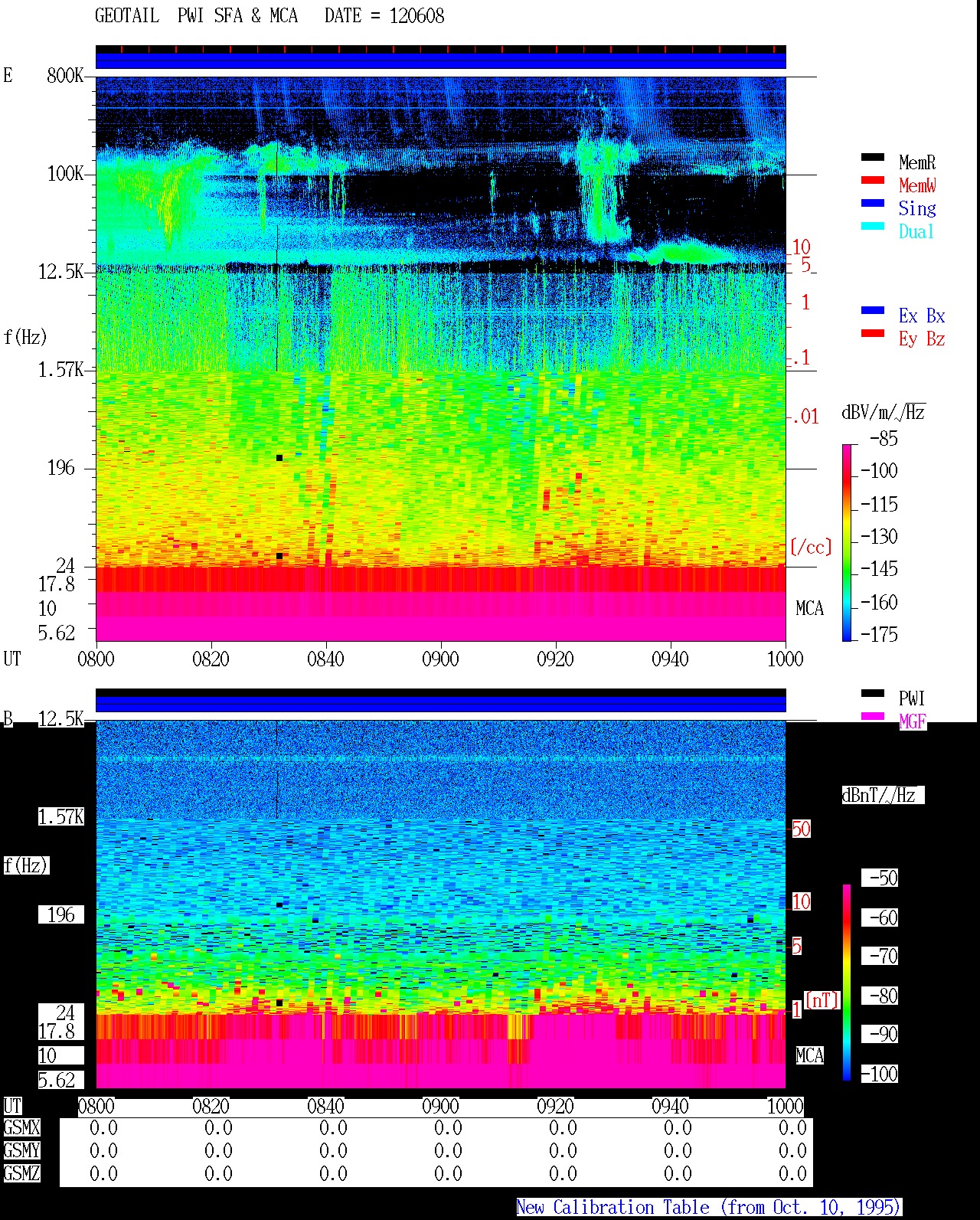Click the black MemR legend swatch
This screenshot has height=1220, width=980.
873,158
